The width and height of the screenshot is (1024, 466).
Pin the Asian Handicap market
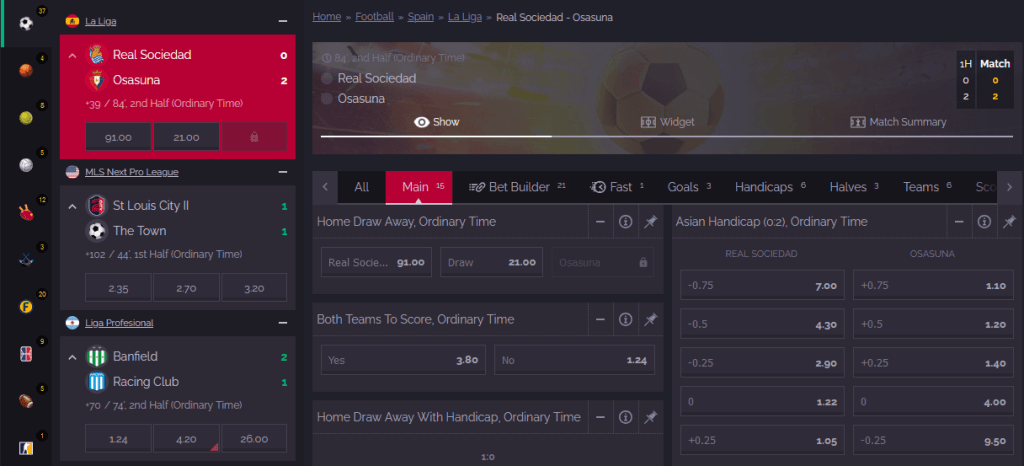pos(1010,222)
